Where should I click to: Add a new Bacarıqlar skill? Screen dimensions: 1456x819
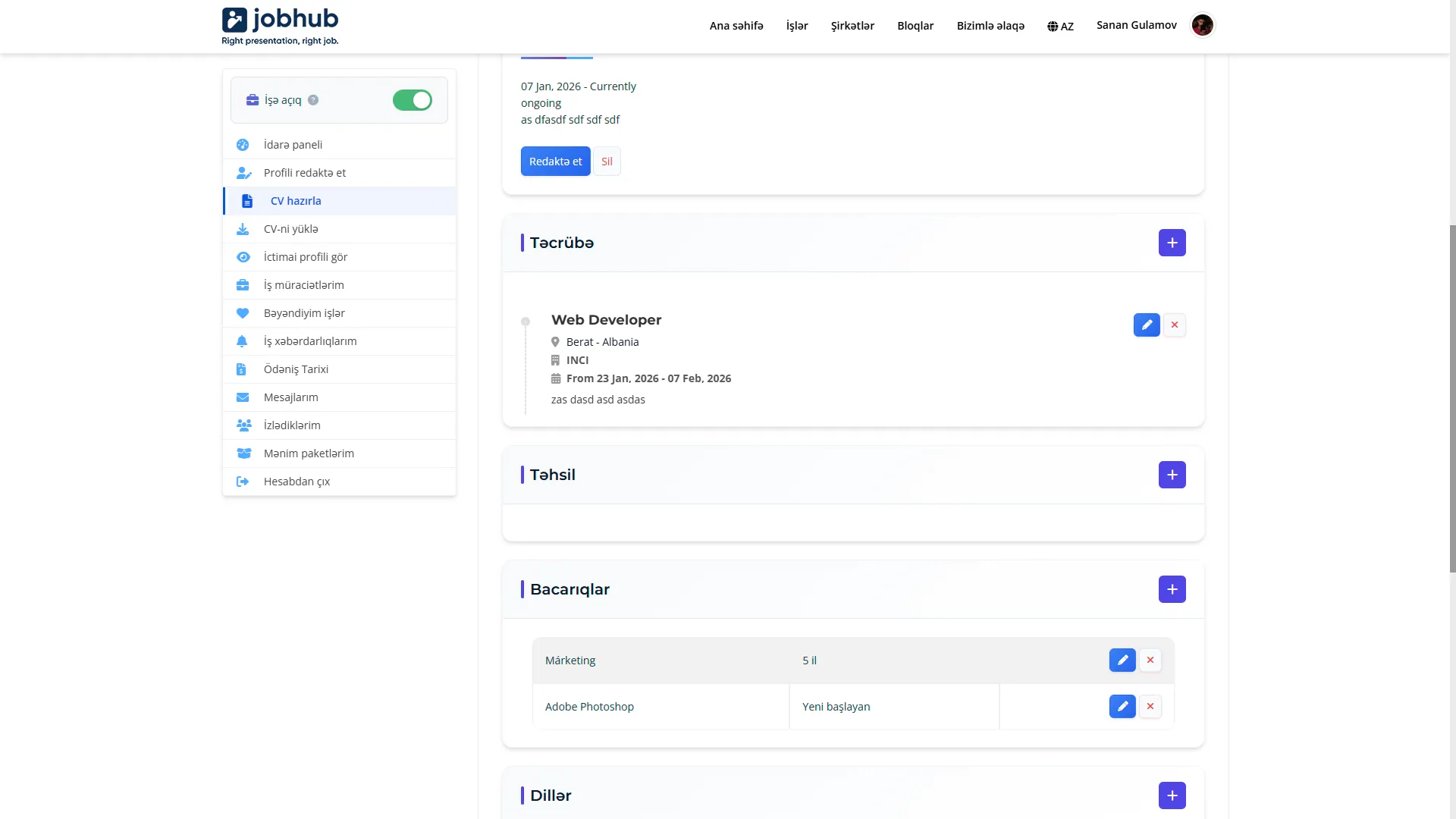coord(1172,589)
